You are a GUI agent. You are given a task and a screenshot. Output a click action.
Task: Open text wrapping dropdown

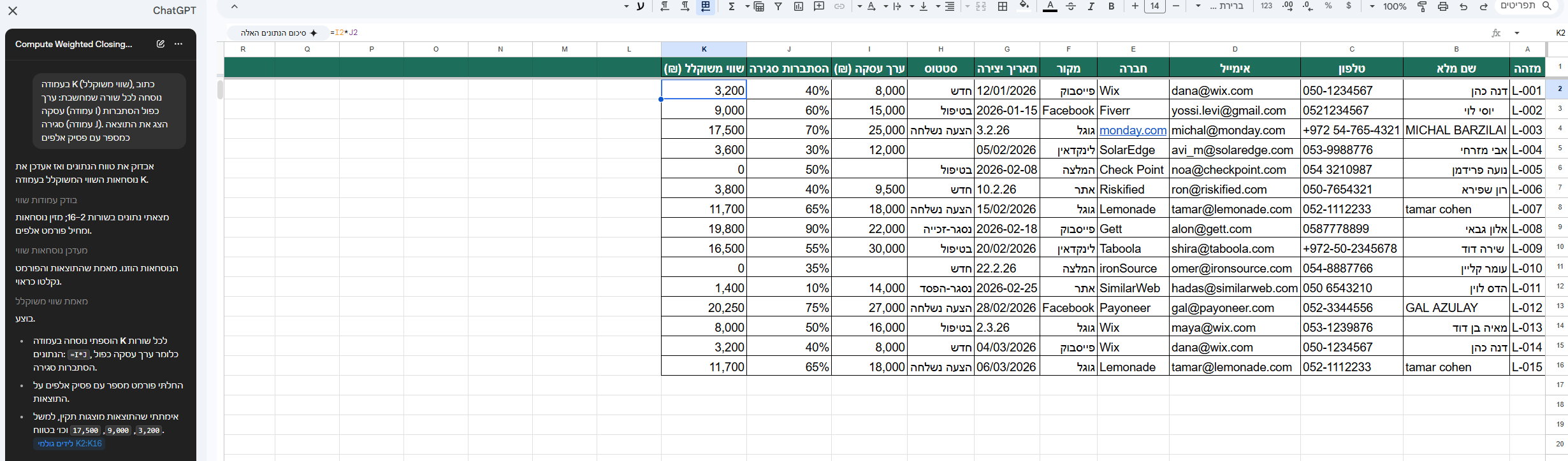coord(892,6)
